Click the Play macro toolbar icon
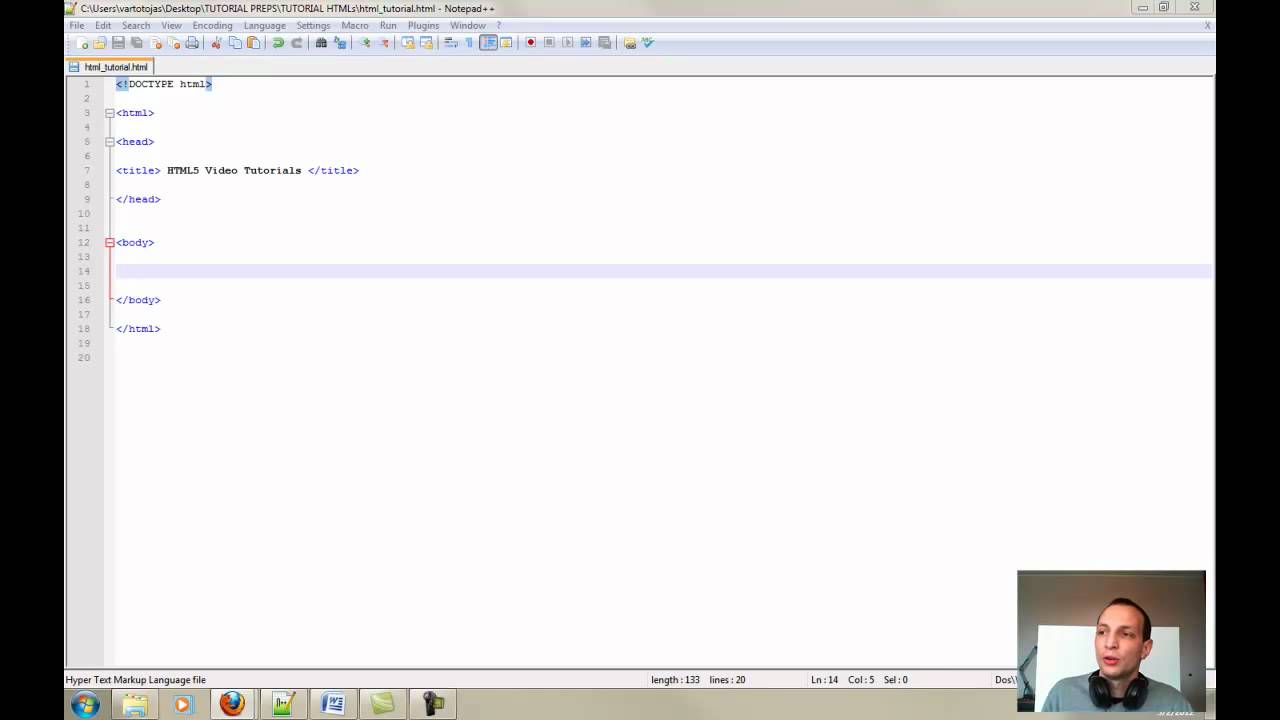This screenshot has height=720, width=1280. pyautogui.click(x=567, y=43)
